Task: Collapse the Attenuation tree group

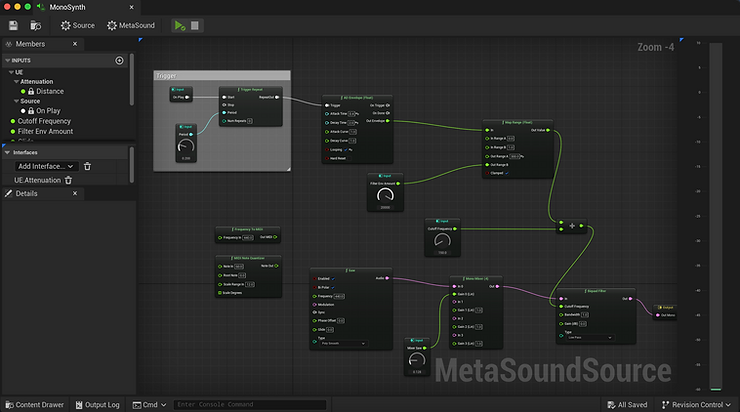Action: (x=17, y=82)
